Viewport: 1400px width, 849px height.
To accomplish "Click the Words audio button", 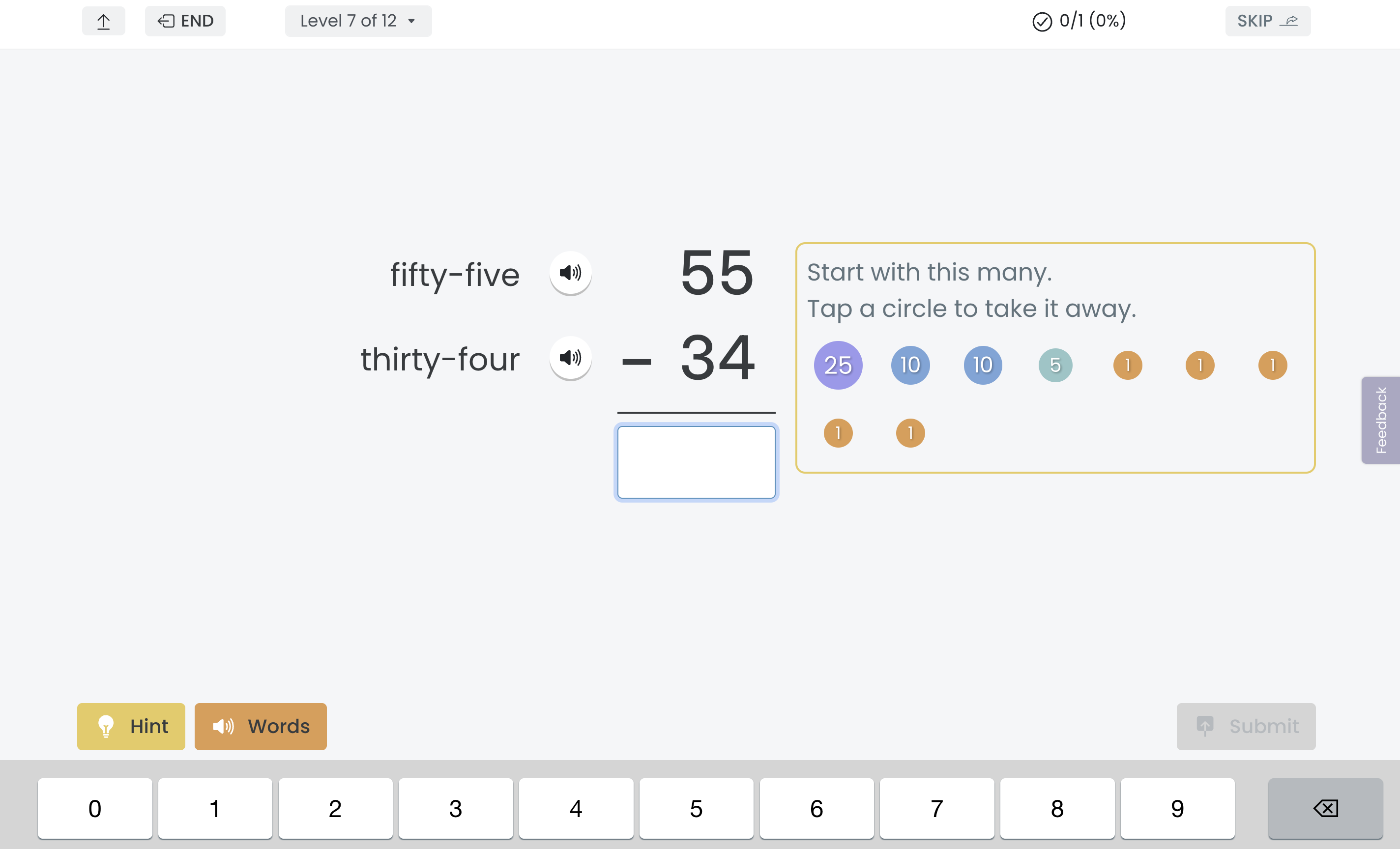I will tap(261, 726).
